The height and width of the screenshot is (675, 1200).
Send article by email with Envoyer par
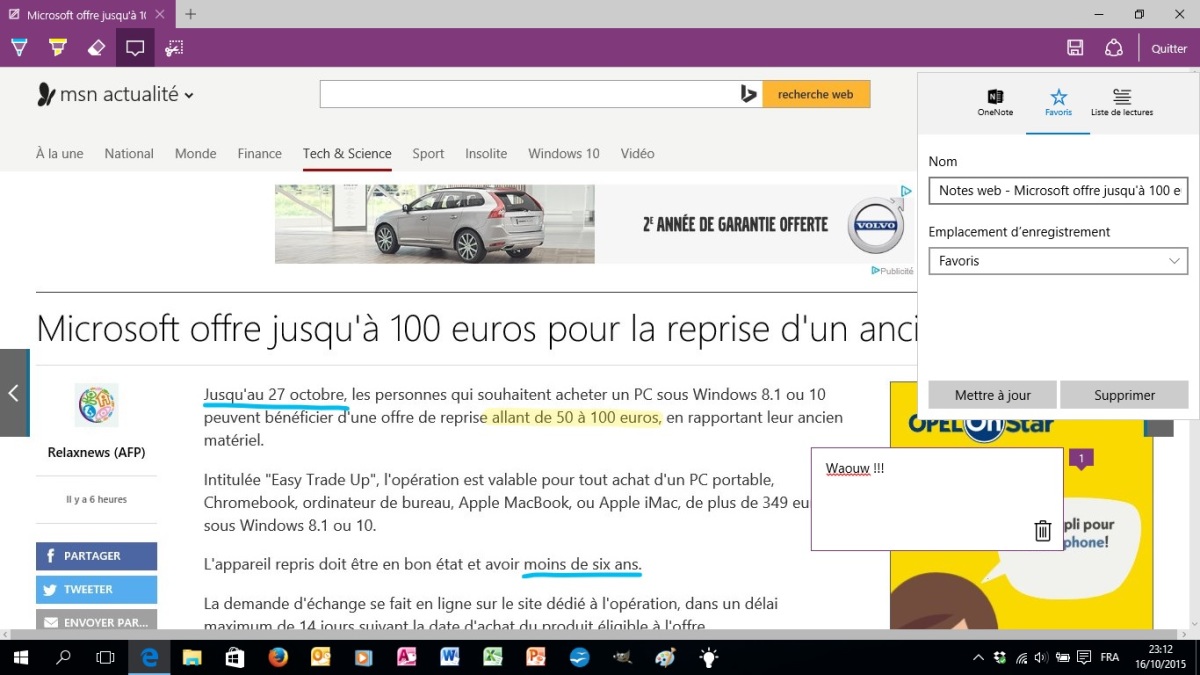click(x=97, y=622)
